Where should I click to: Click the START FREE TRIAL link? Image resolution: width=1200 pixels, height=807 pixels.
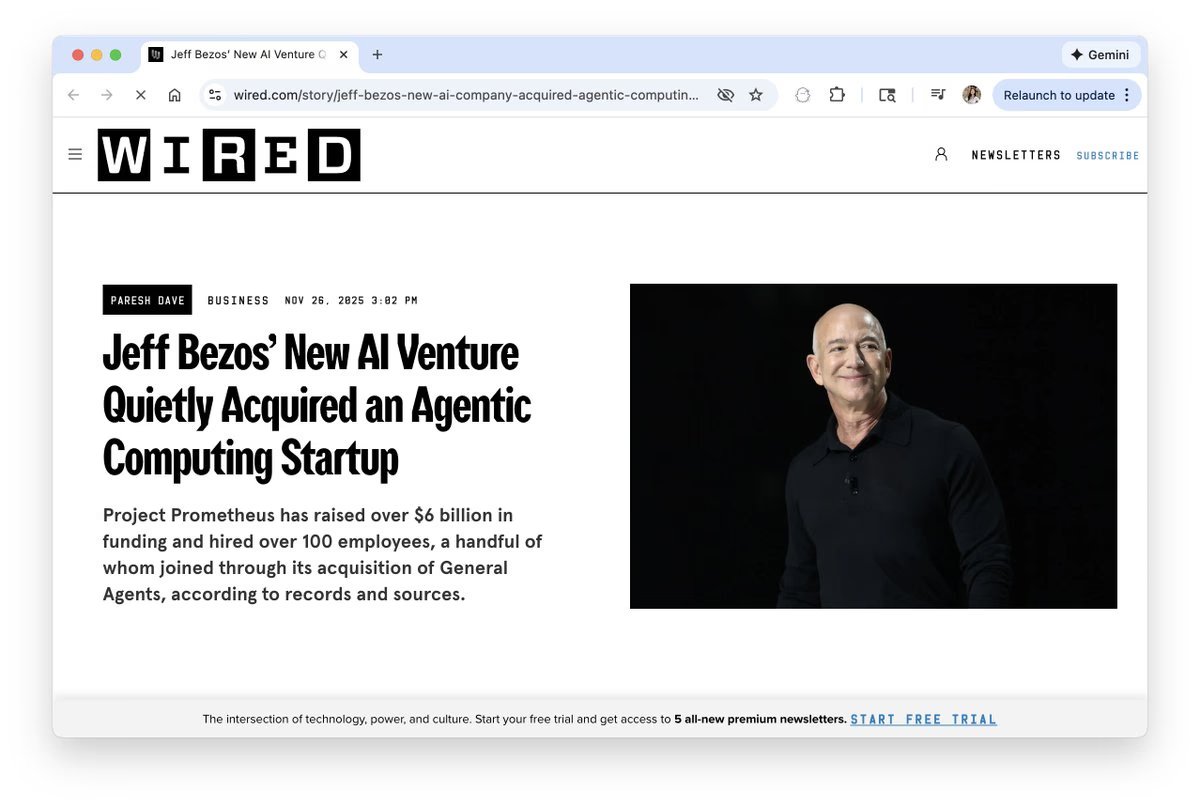(x=924, y=719)
